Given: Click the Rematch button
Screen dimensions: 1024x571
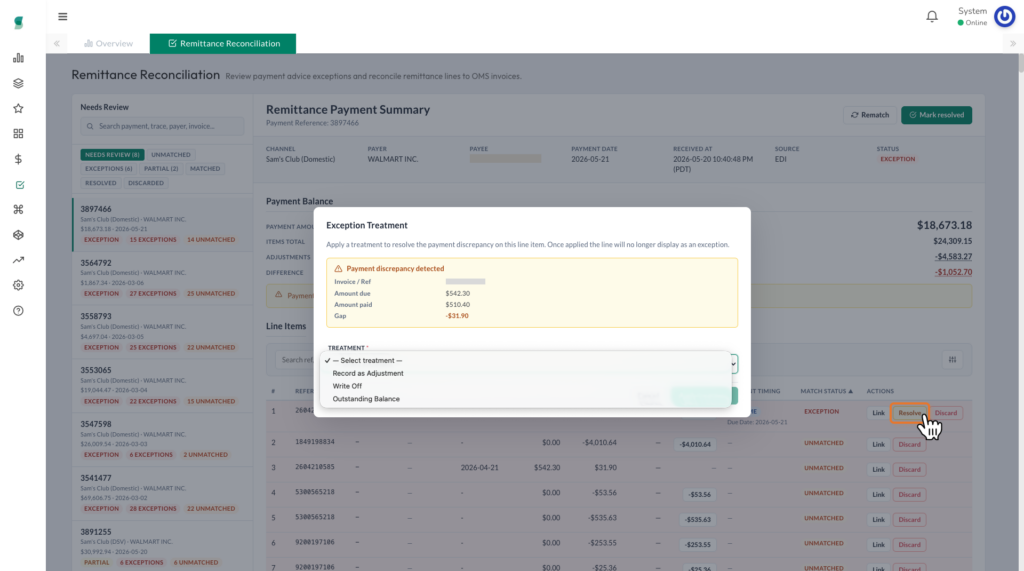Looking at the screenshot, I should click(x=870, y=115).
